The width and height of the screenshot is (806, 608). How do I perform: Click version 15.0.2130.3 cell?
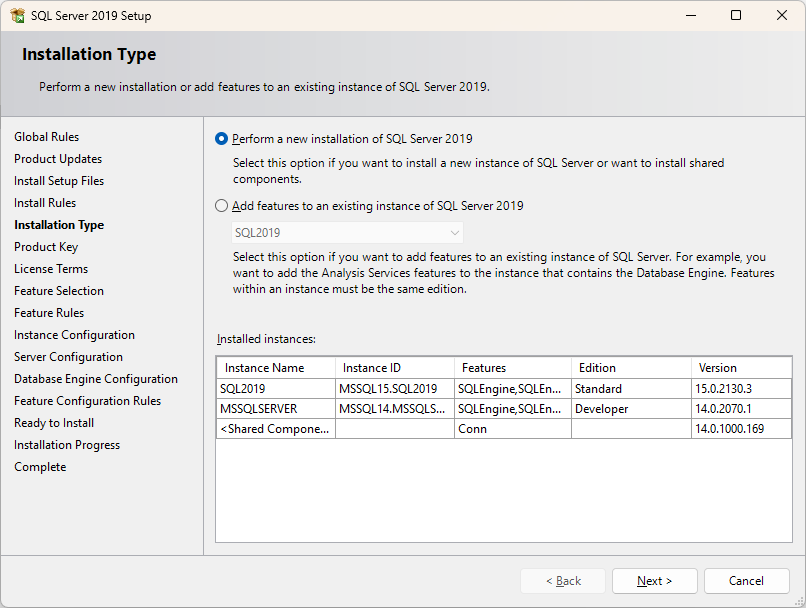click(741, 389)
